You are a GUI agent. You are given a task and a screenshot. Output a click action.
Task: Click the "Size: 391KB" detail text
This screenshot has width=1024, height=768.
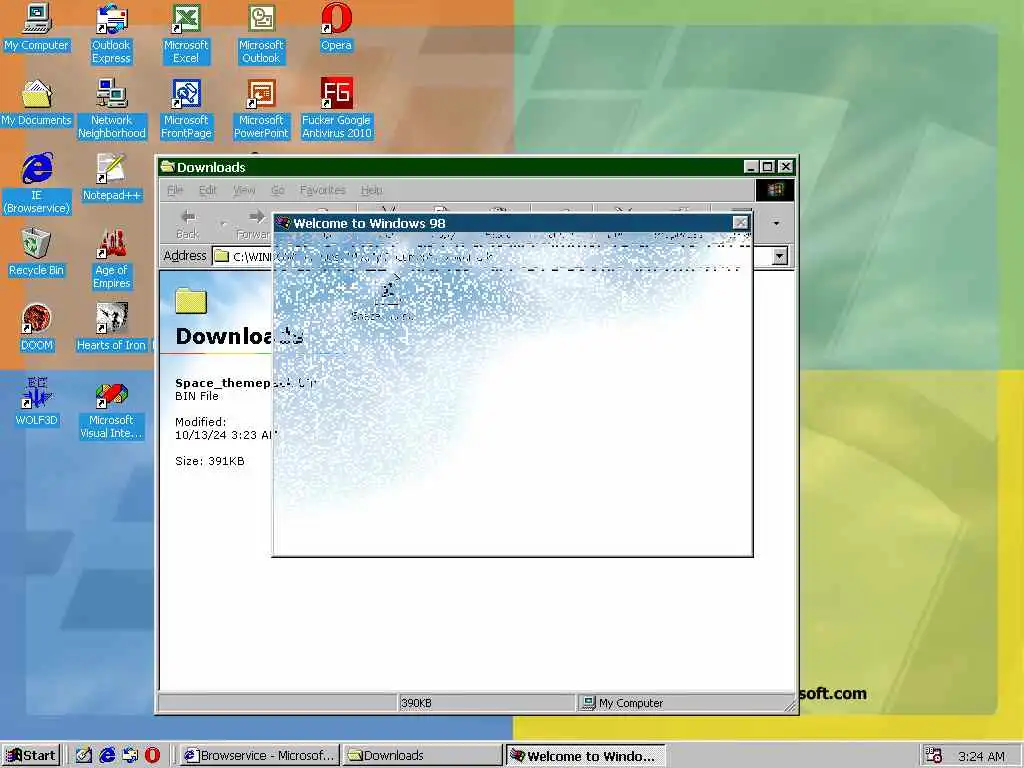click(210, 461)
